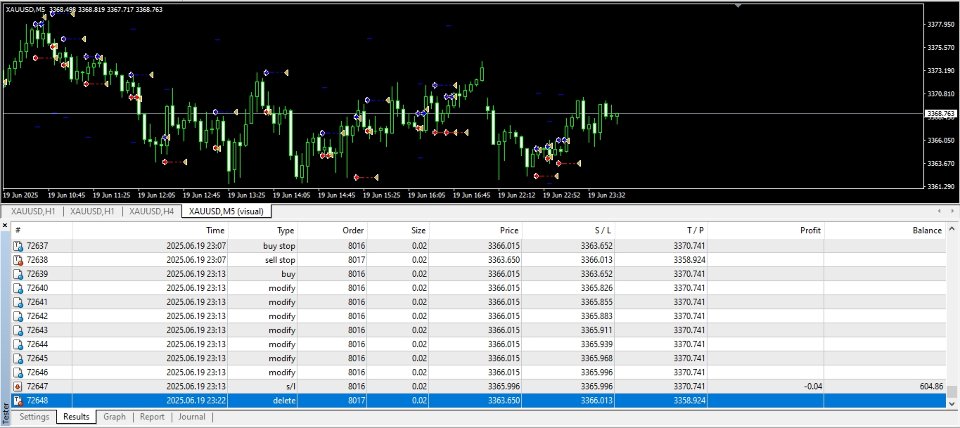
Task: Click the S/L value 3365.883
Action: point(596,317)
